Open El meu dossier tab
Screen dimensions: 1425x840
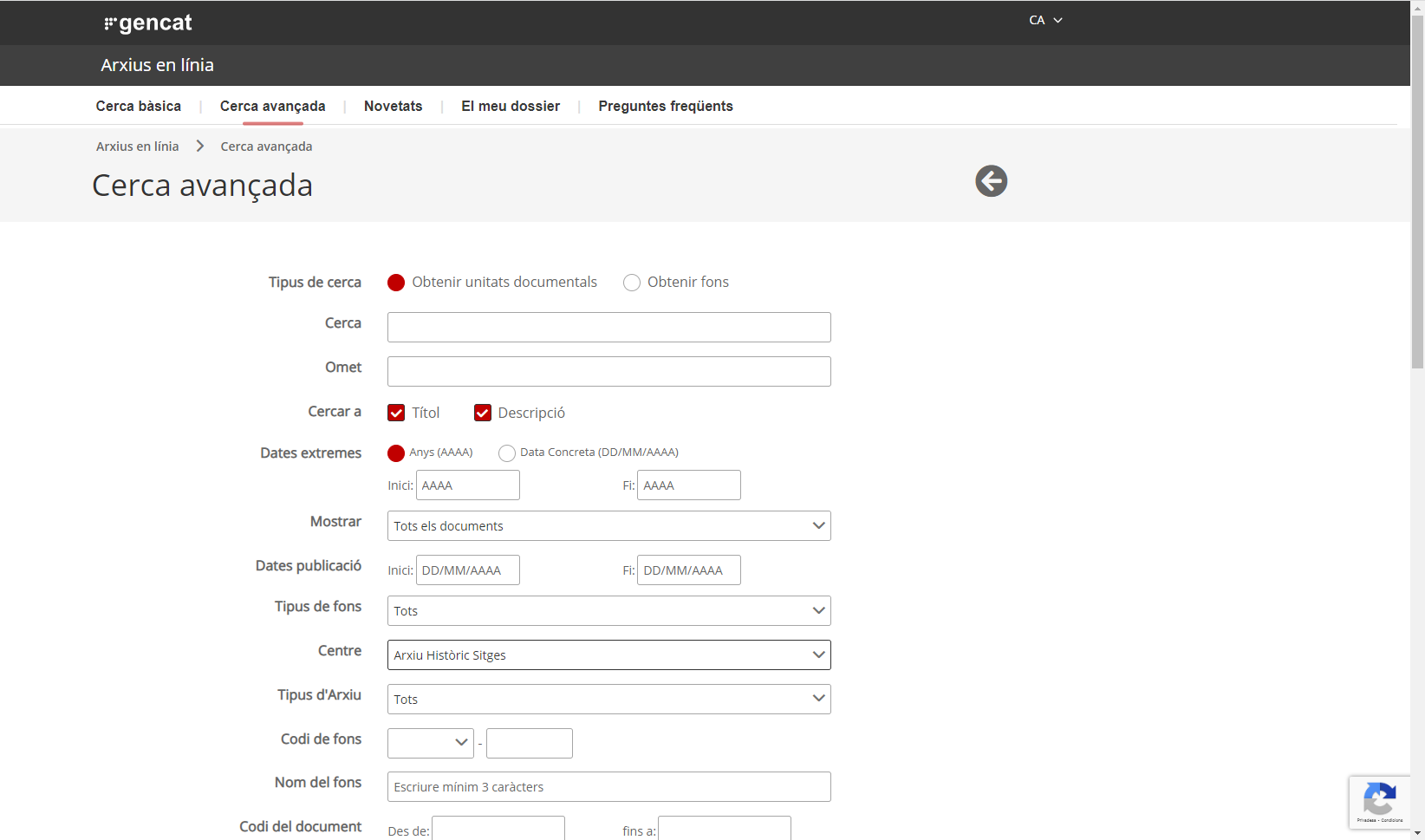point(511,106)
